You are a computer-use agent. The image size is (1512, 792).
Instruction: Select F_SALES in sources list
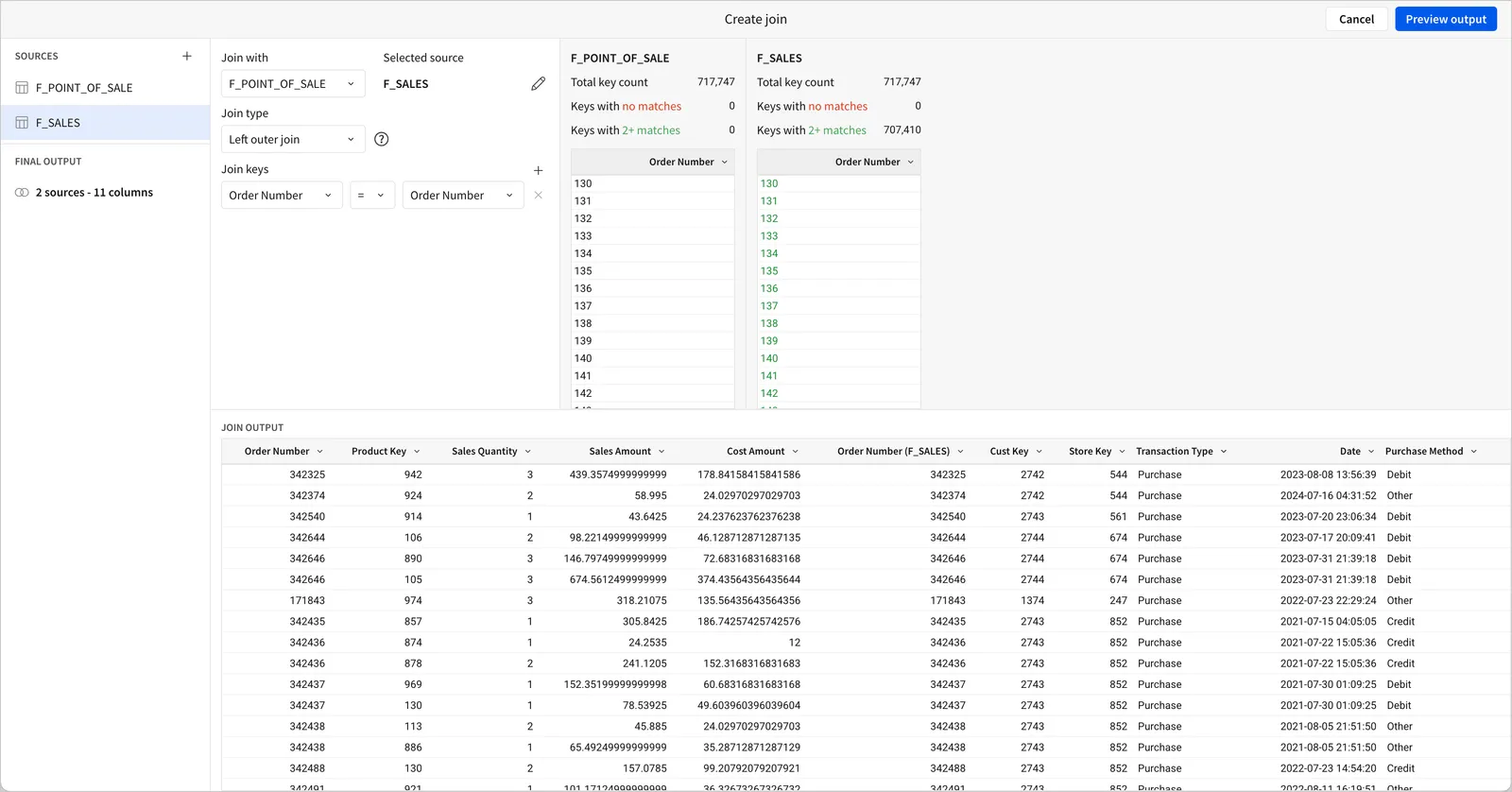coord(105,123)
